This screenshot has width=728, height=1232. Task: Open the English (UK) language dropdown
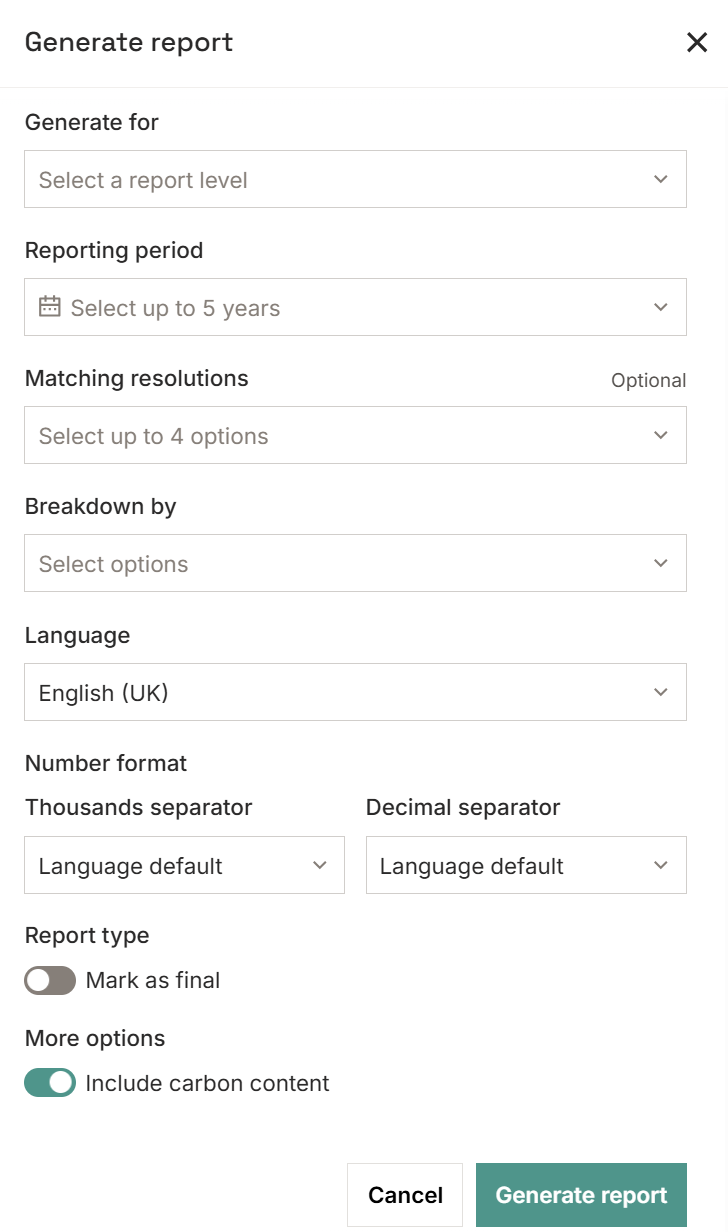point(355,692)
